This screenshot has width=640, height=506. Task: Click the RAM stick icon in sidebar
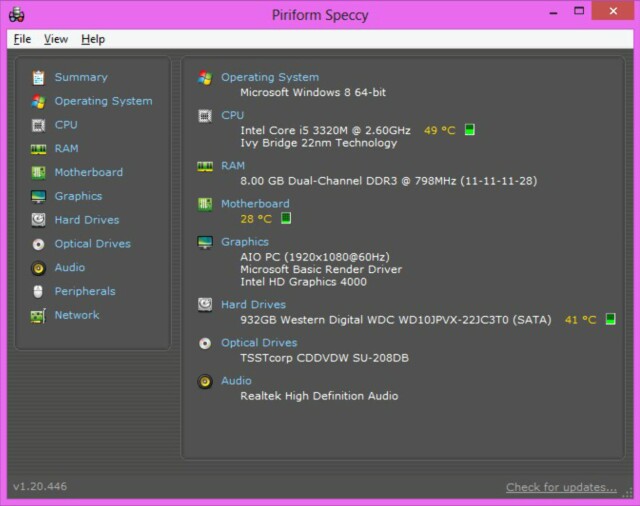[38, 149]
